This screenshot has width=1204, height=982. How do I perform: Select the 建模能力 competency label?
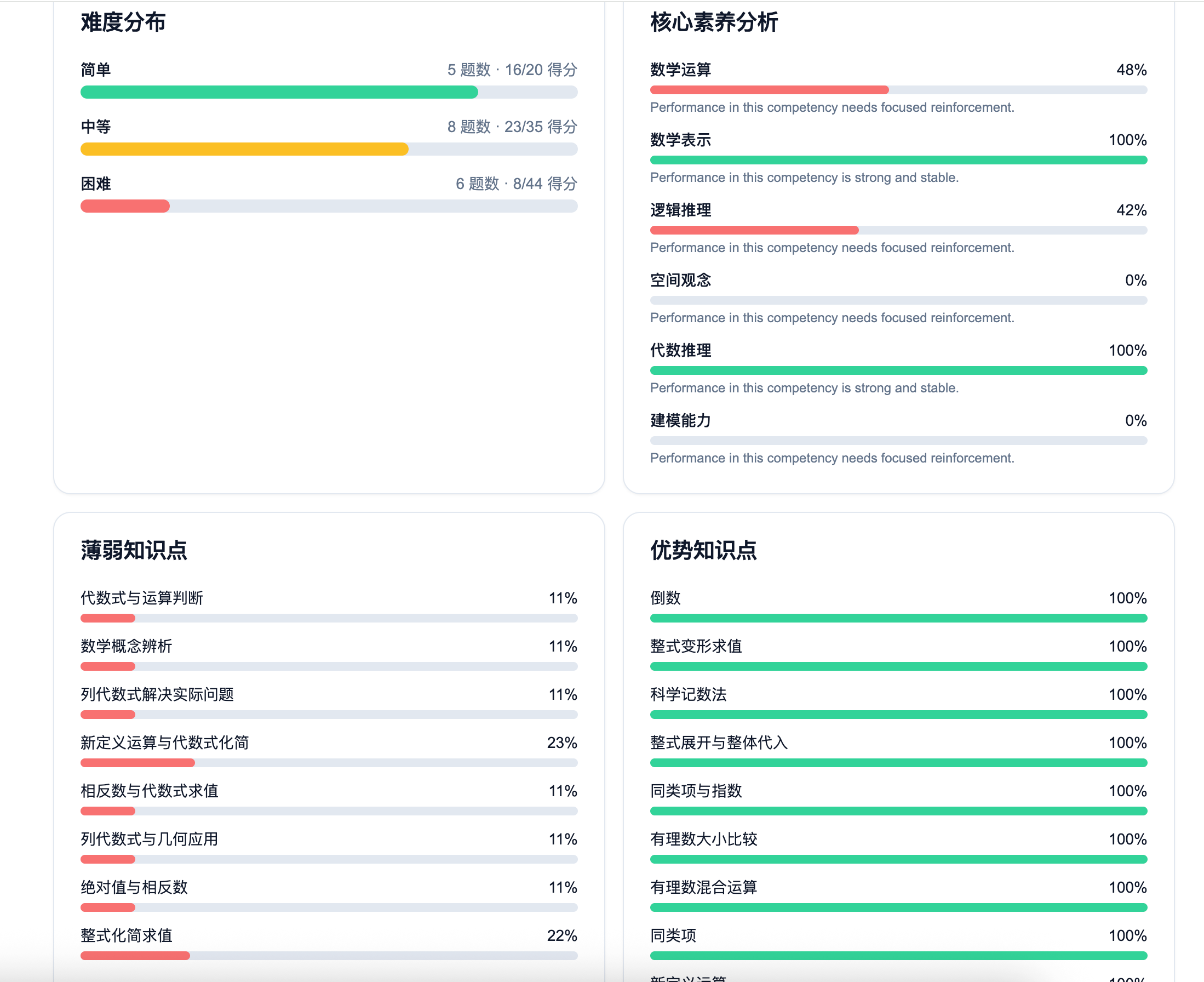point(680,420)
